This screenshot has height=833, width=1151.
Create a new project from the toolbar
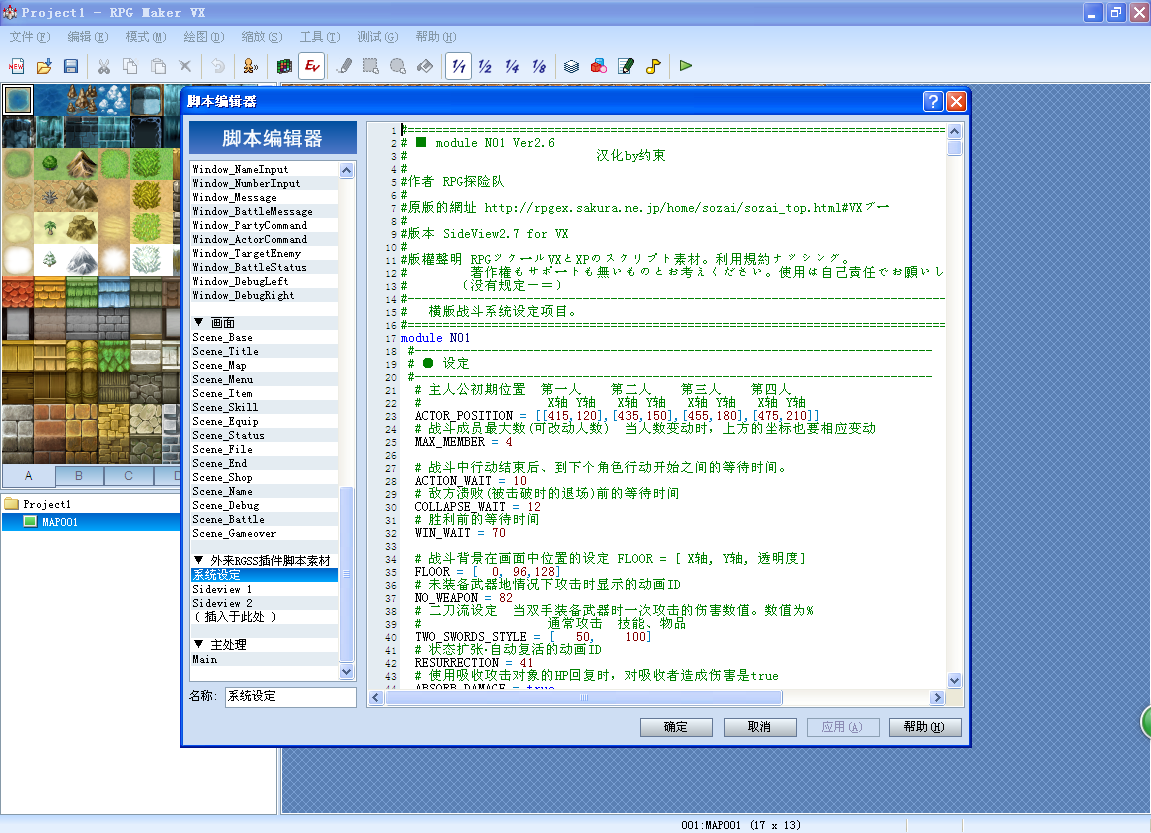17,66
